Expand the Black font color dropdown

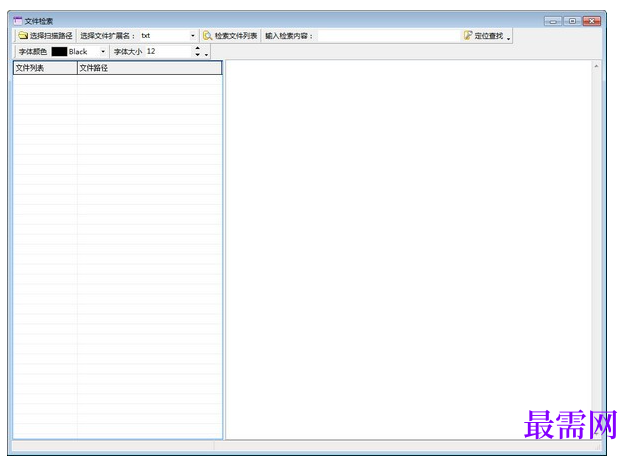click(103, 52)
